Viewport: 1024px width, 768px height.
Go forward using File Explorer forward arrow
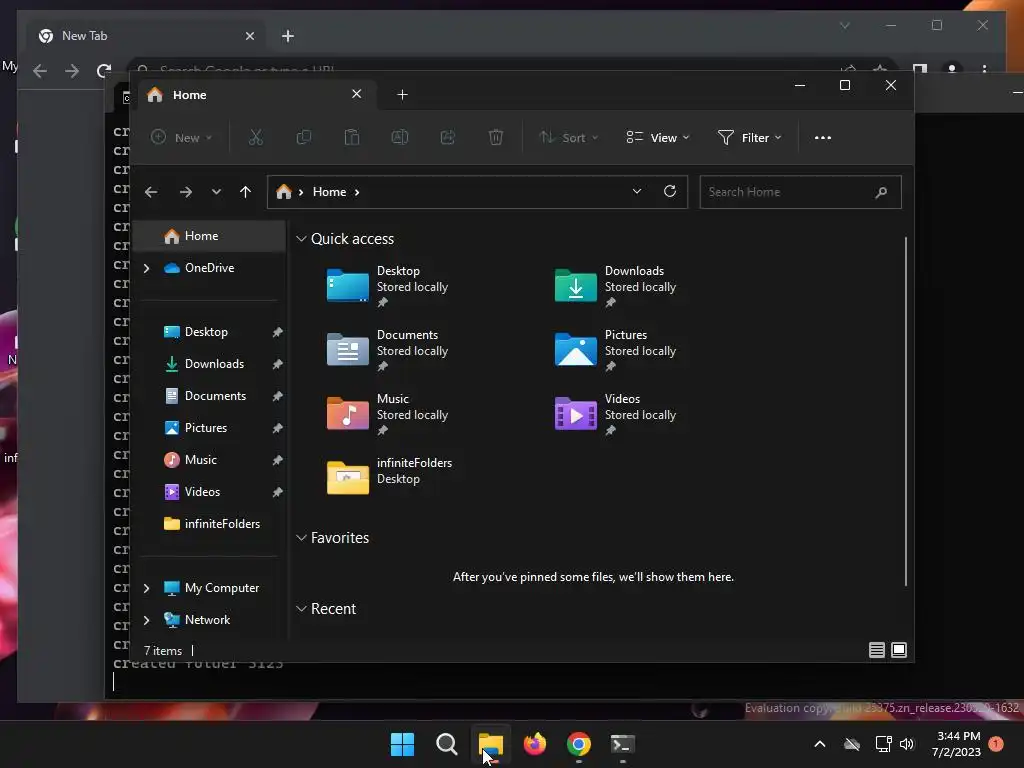[185, 192]
